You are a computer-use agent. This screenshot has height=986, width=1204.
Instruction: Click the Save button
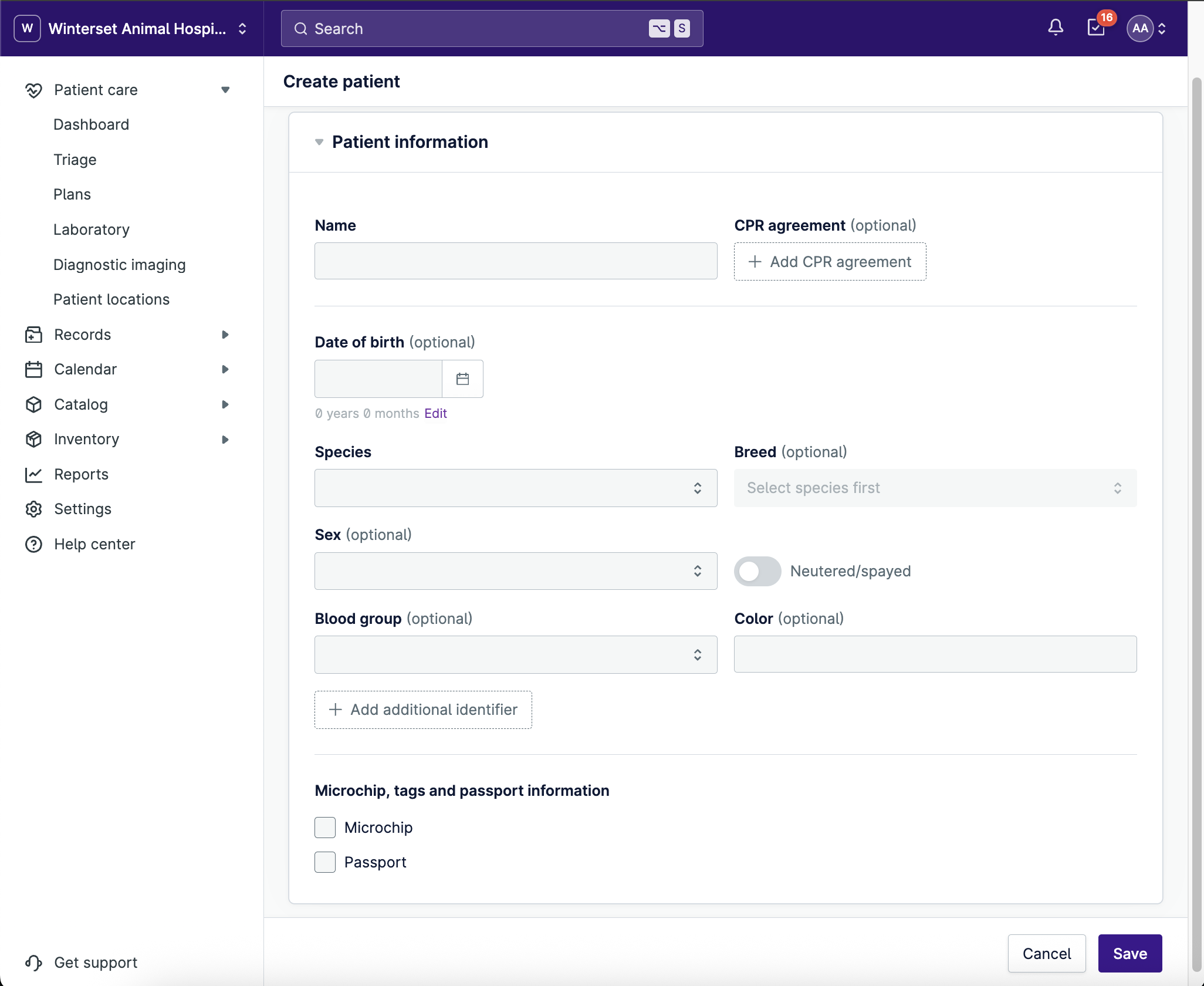1129,954
